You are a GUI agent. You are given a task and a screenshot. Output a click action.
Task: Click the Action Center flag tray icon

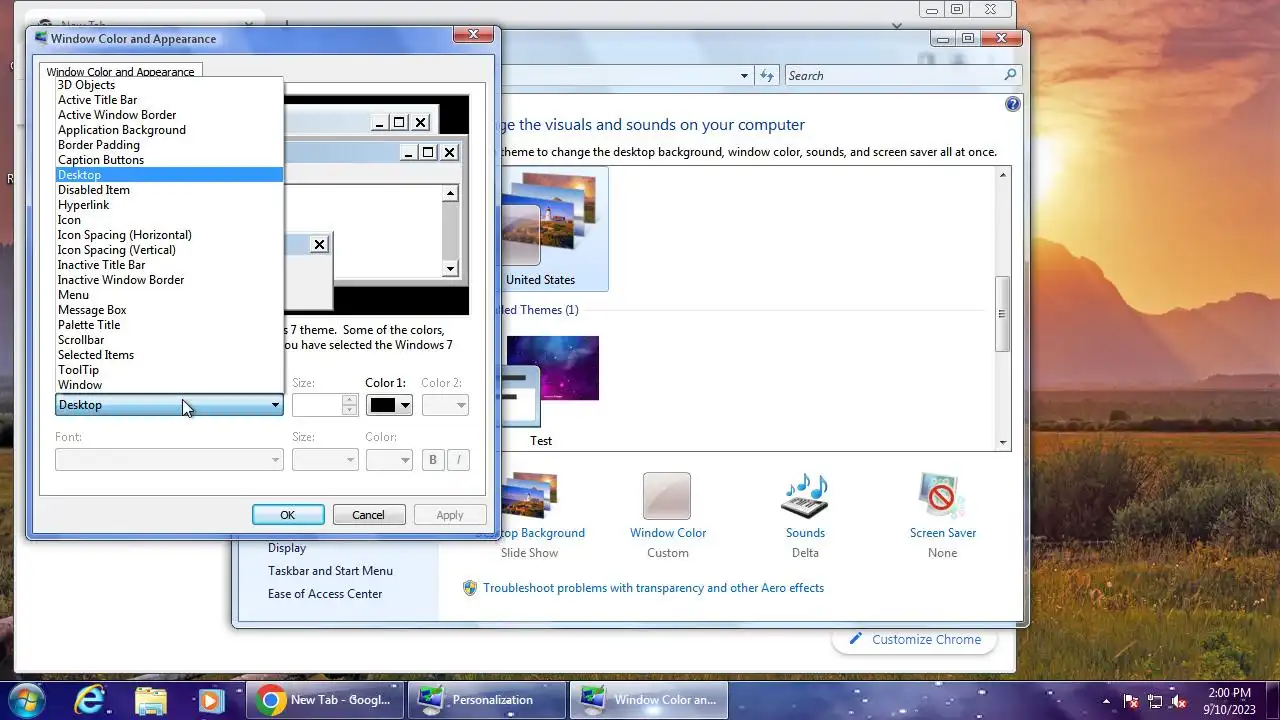click(x=1131, y=701)
